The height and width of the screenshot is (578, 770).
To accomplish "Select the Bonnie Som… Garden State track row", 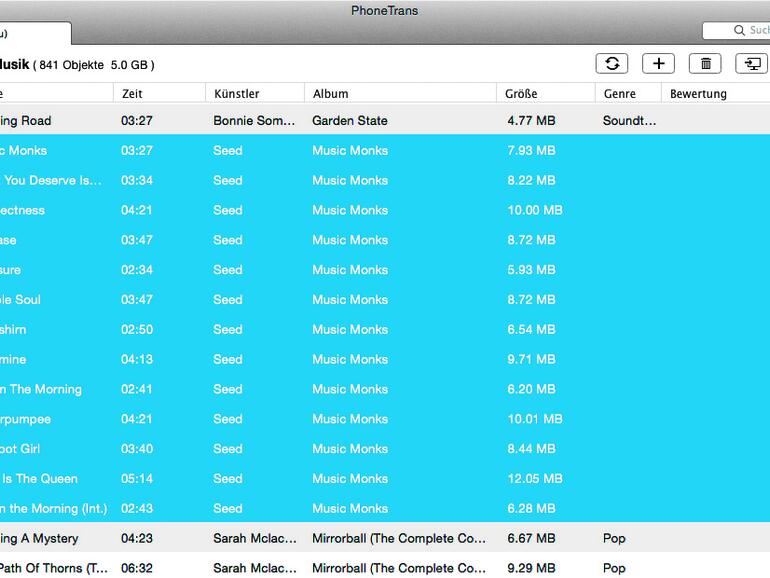I will pyautogui.click(x=350, y=121).
